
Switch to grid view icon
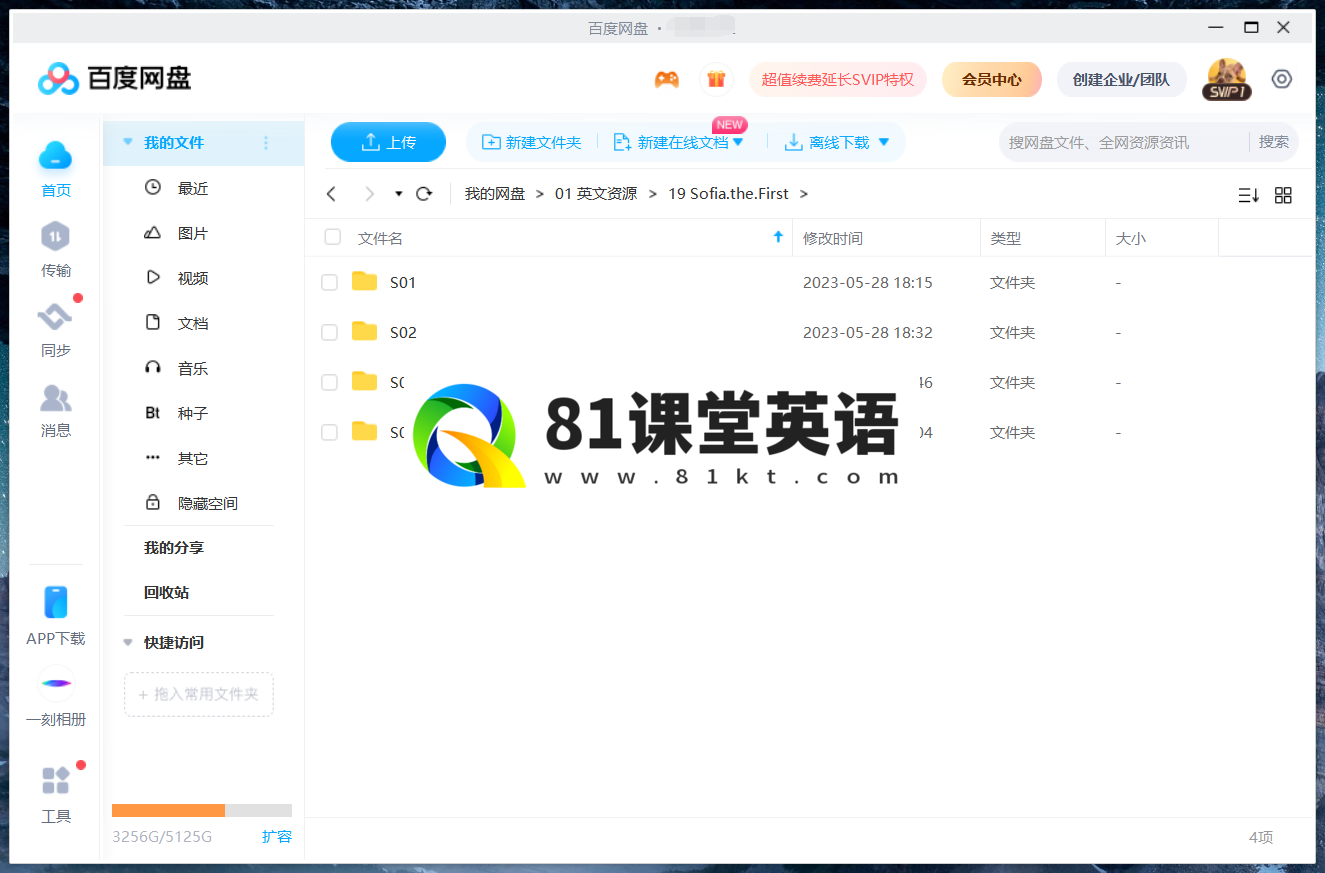[x=1284, y=195]
